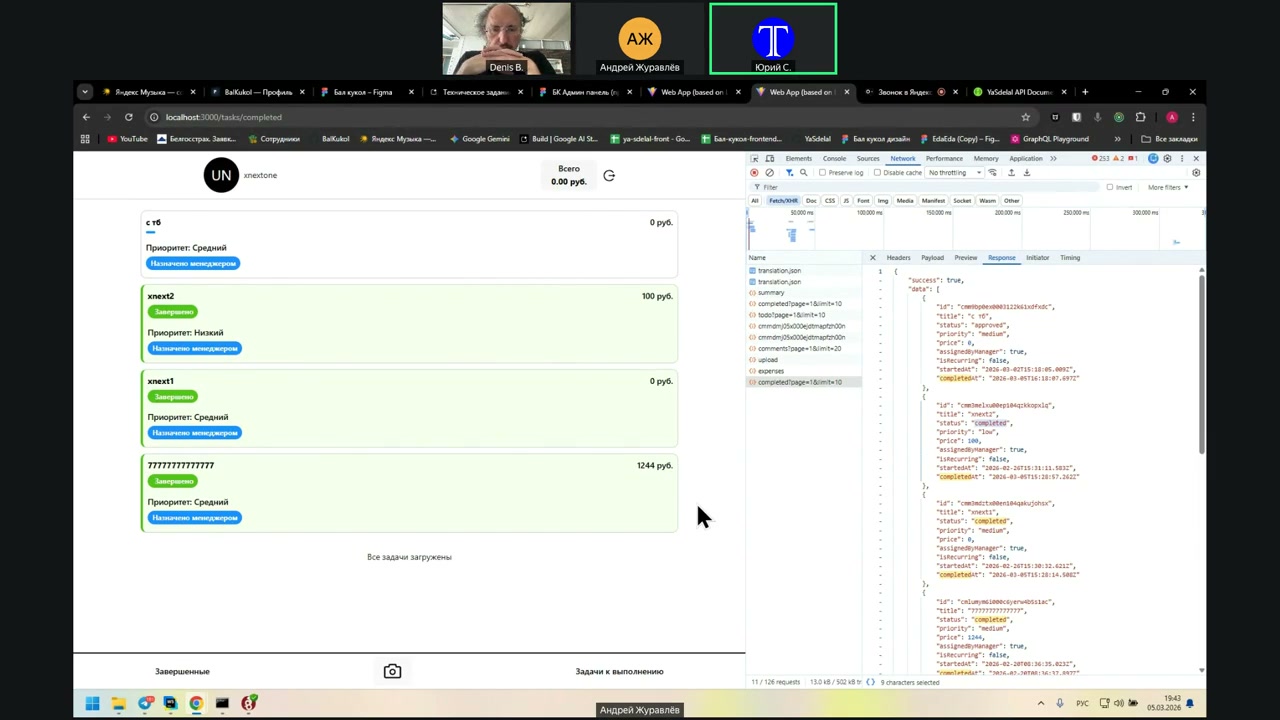
Task: Switch to the Console tab
Action: click(x=834, y=159)
